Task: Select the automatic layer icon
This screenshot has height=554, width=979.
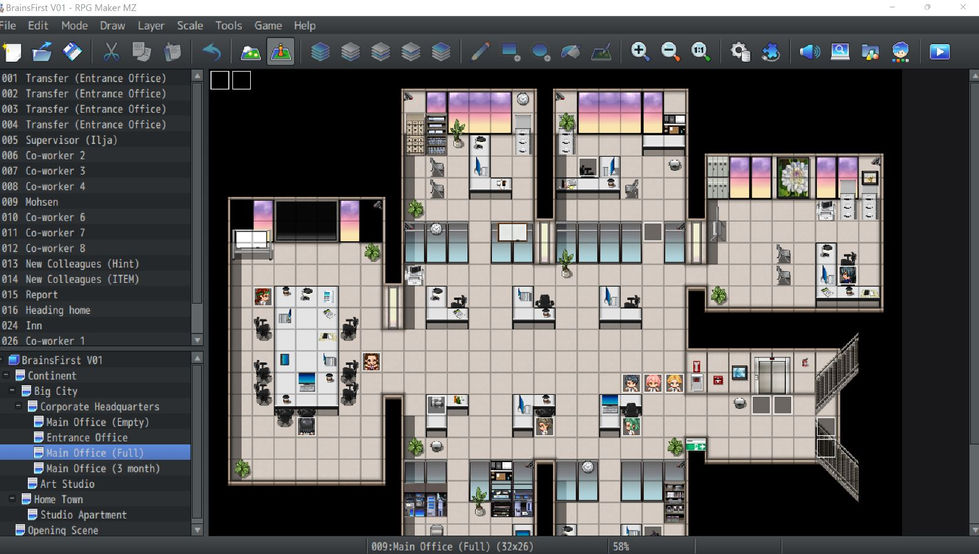Action: (320, 52)
